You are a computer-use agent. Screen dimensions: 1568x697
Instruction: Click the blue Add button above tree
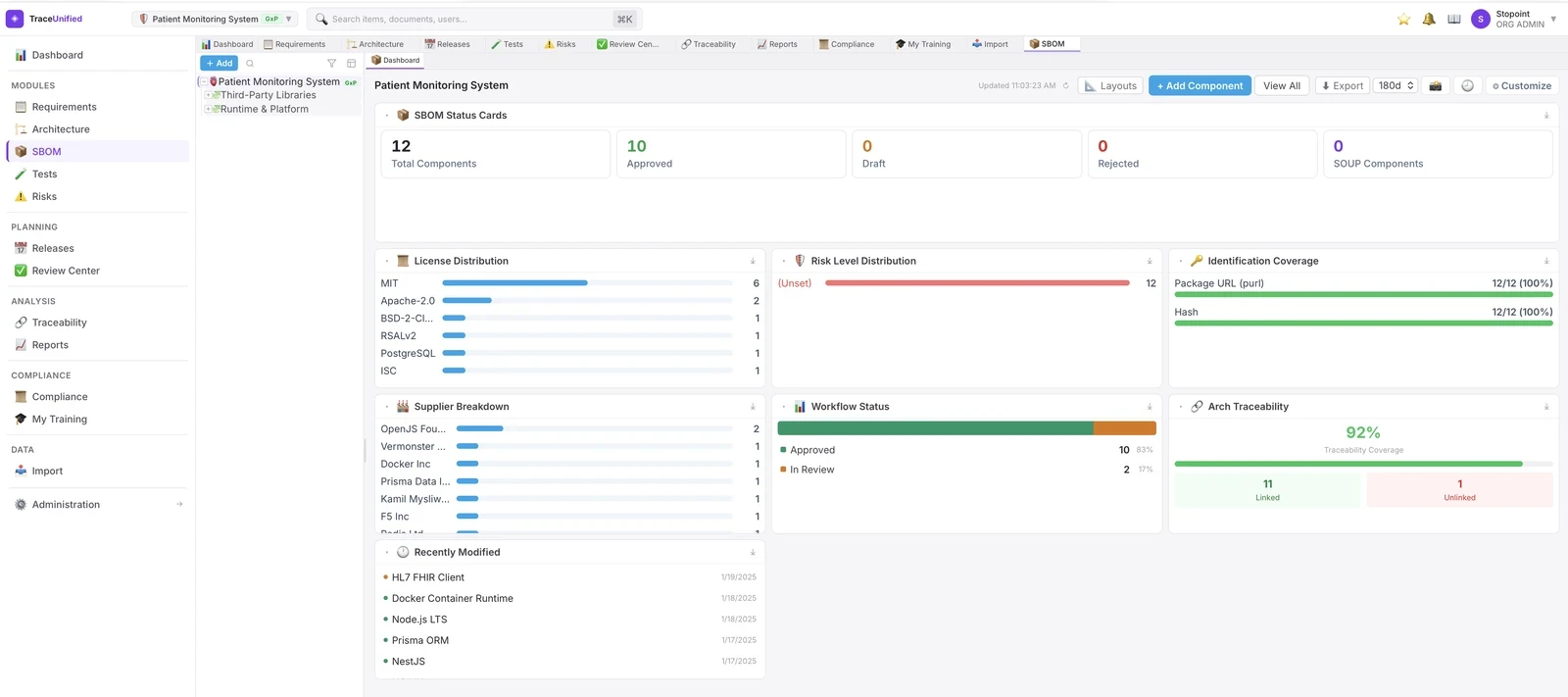tap(219, 63)
